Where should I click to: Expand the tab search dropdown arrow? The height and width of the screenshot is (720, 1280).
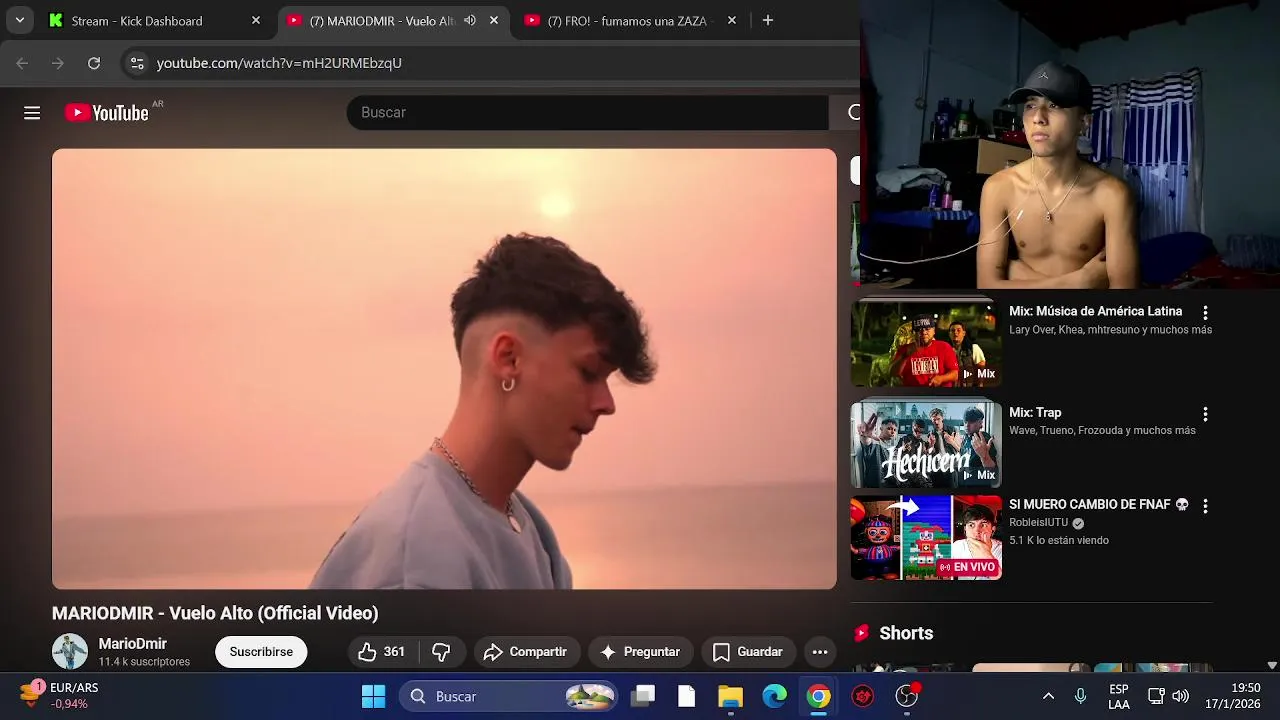point(20,20)
